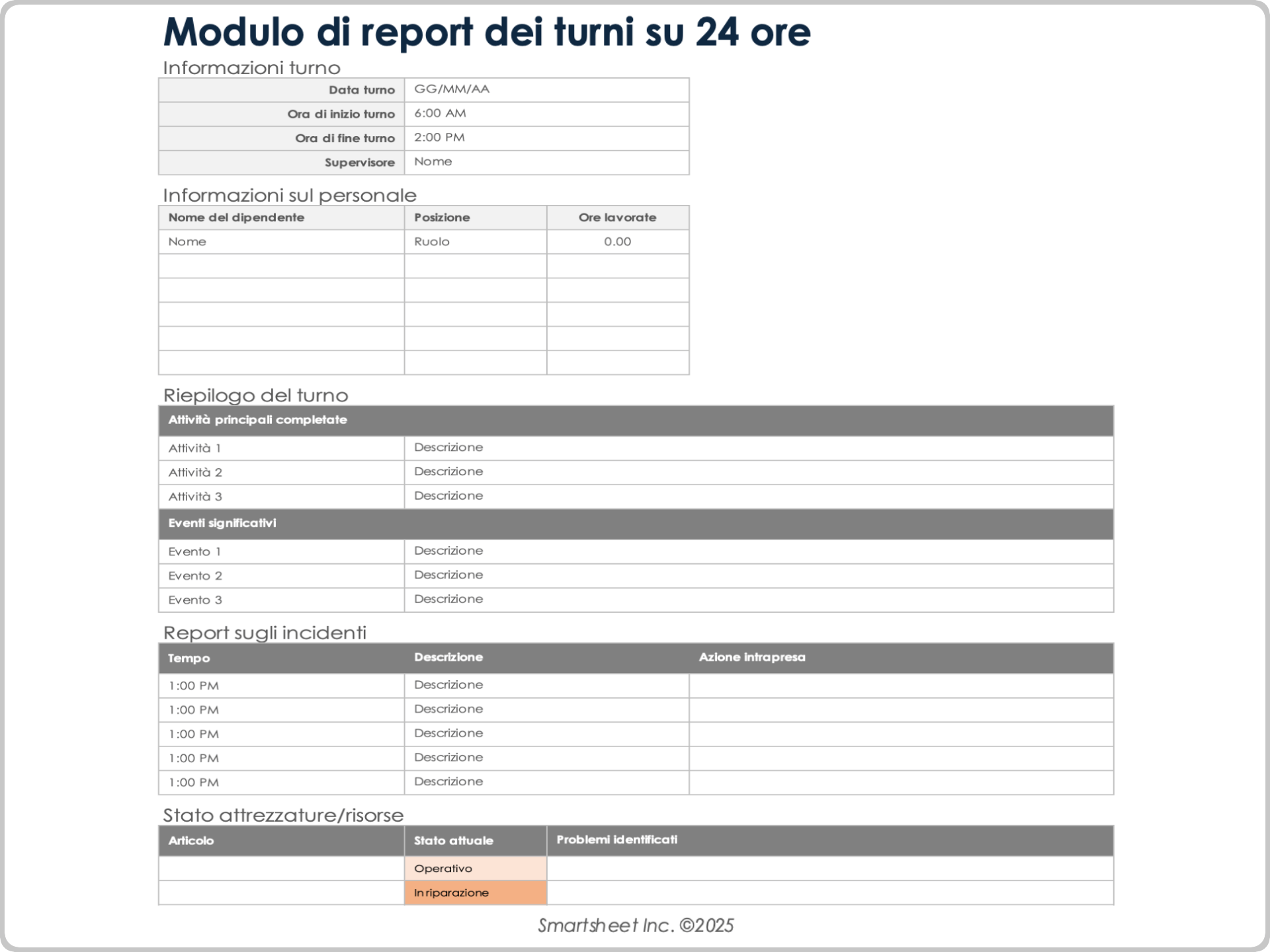Select the Informazioni turno section title
The image size is (1270, 952).
tap(252, 67)
